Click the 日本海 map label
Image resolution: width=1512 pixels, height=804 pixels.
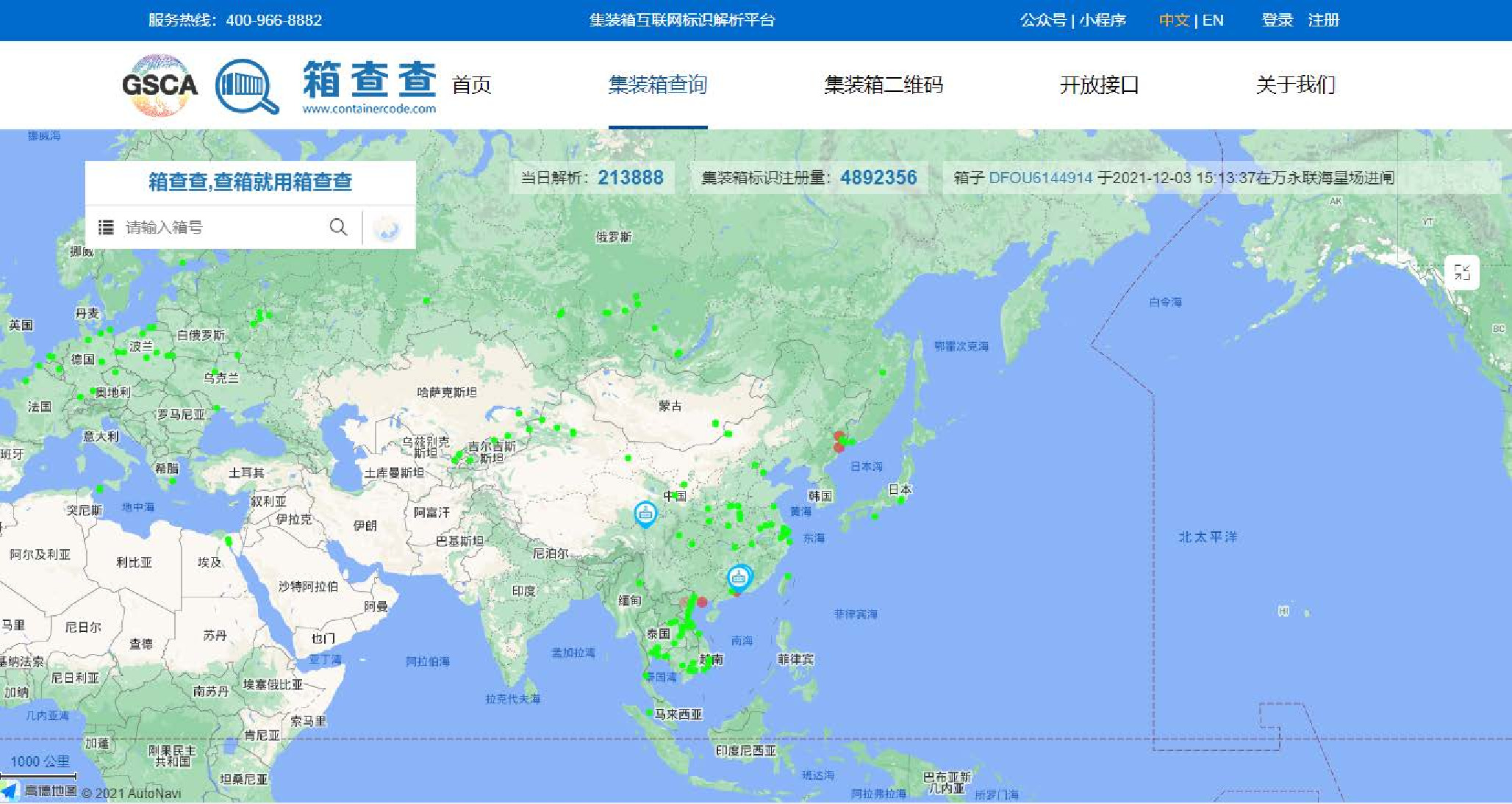(867, 467)
